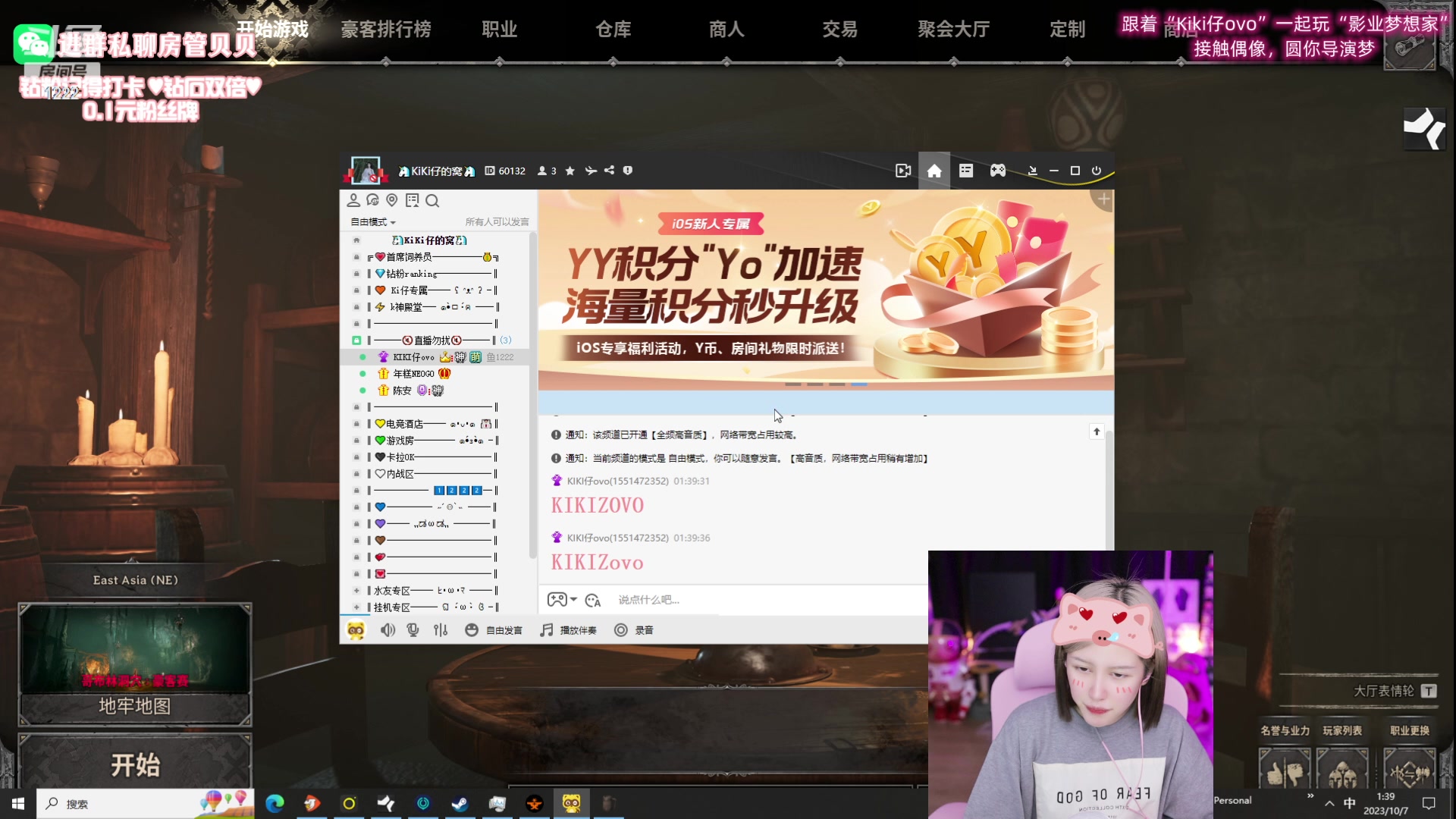
Task: Open the emoji font style icon
Action: pyautogui.click(x=593, y=601)
